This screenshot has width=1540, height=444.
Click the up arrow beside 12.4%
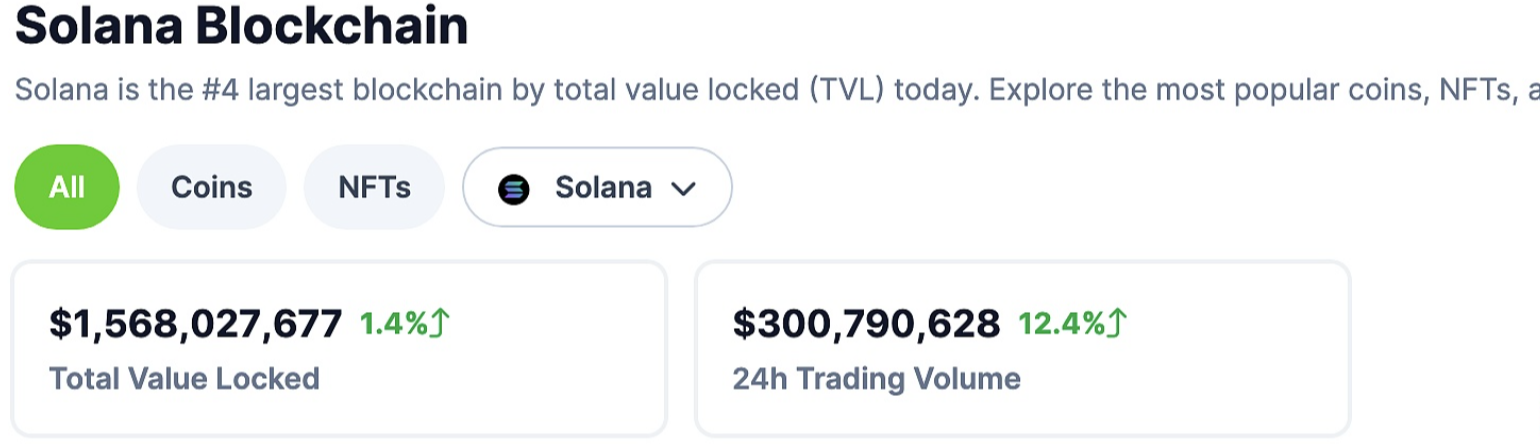click(1117, 323)
